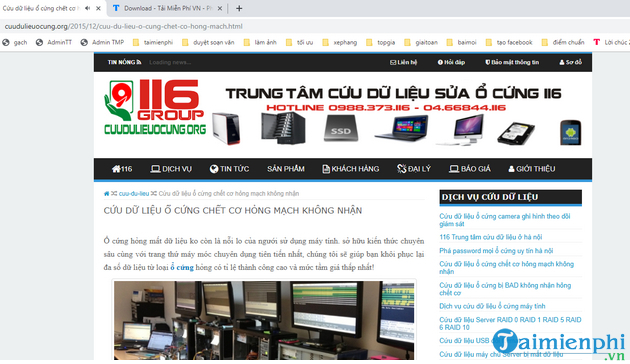630x364 pixels.
Task: Open link 116 Trung tâm cứu dữ liệu ở hà nội
Action: [x=491, y=237]
